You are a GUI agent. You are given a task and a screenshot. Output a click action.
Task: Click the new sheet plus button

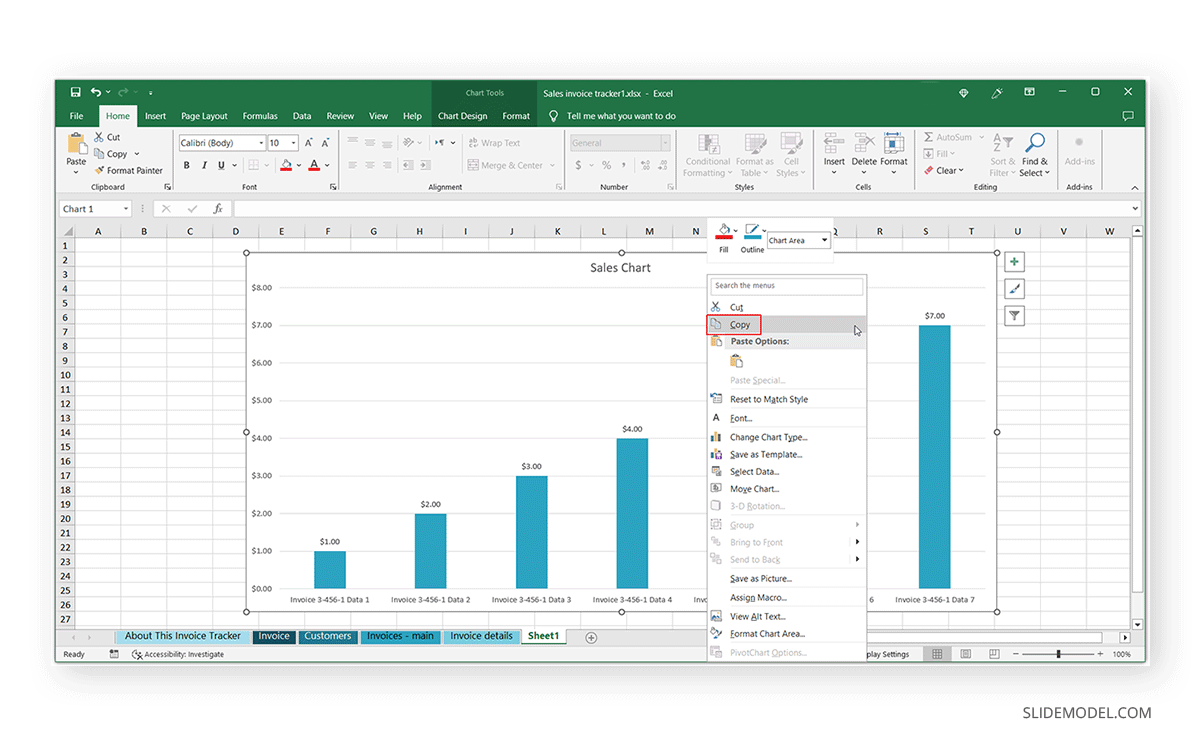pos(590,636)
